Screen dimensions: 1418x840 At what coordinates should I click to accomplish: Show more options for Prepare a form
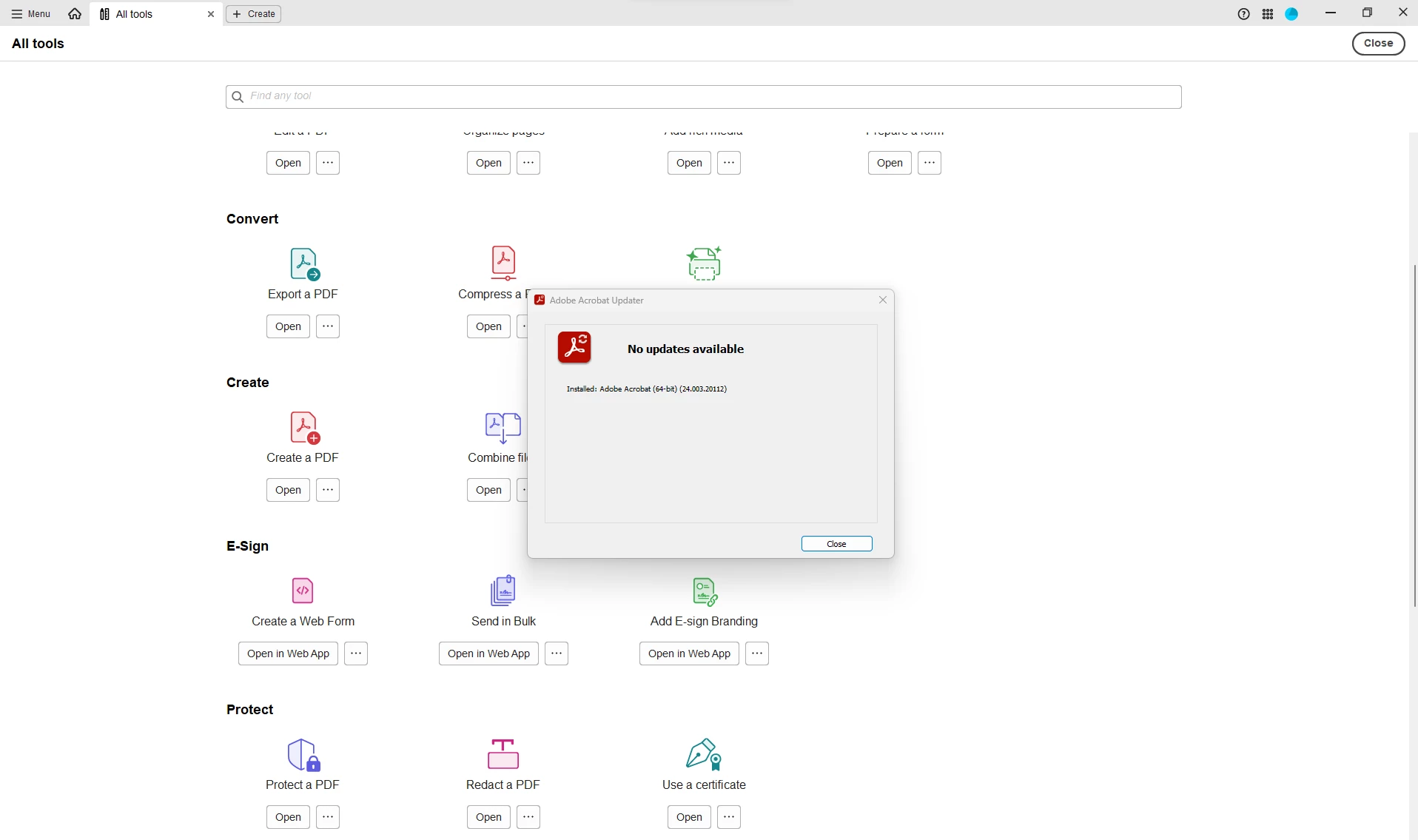click(x=930, y=163)
